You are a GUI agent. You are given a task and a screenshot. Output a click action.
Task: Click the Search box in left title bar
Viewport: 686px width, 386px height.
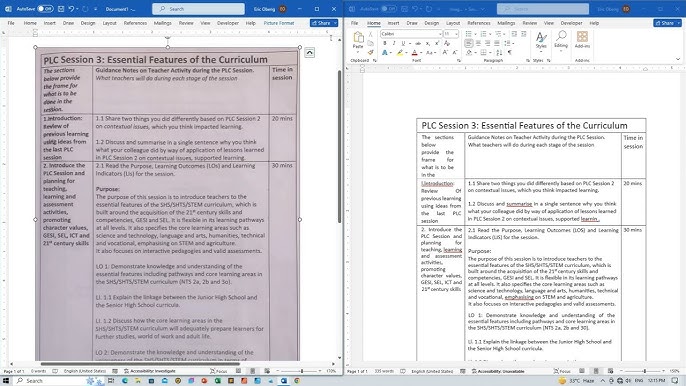(x=198, y=9)
